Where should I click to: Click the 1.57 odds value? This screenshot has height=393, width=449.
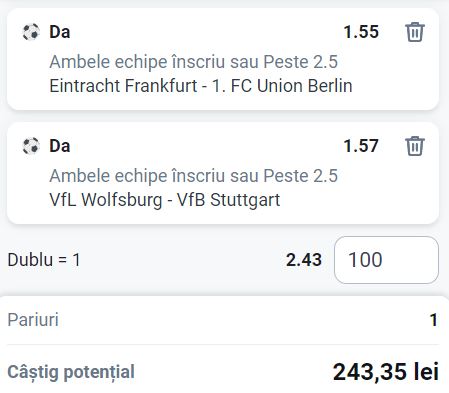point(361,146)
